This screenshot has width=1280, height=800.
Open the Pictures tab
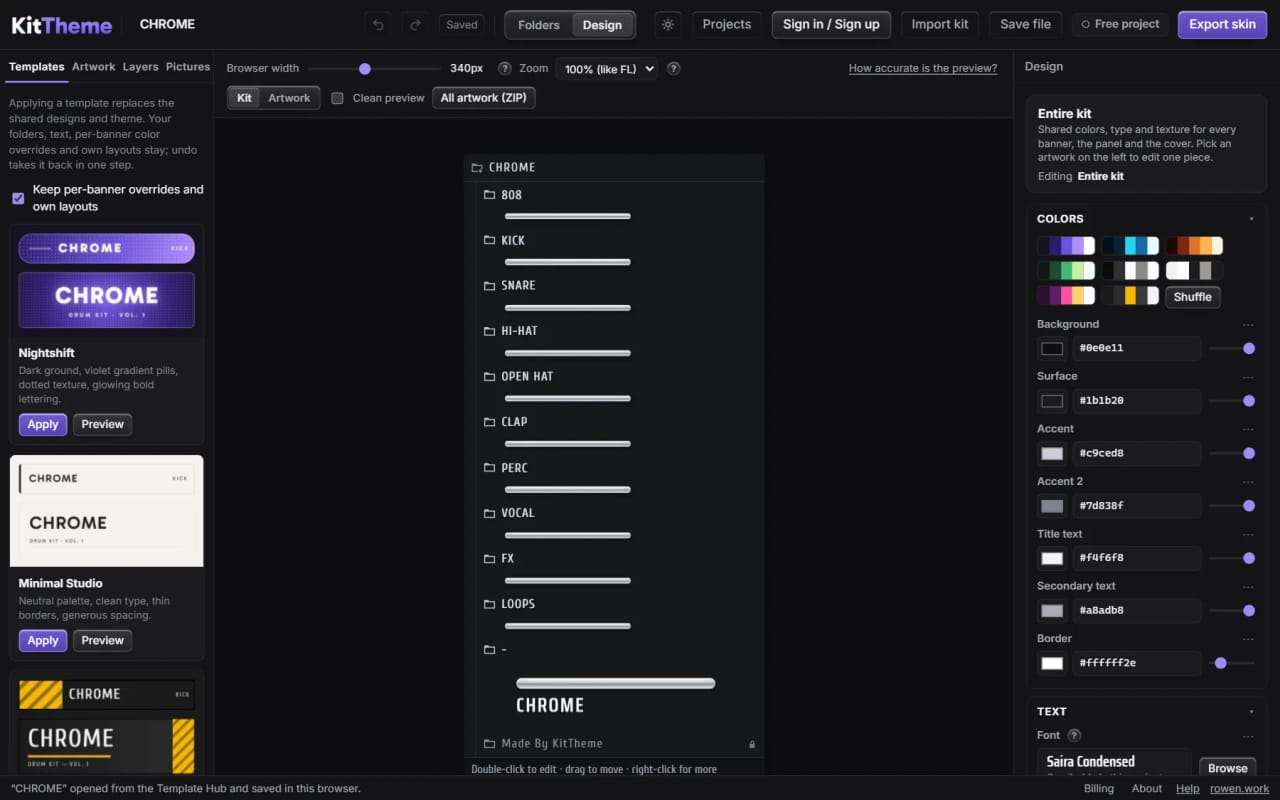[x=188, y=67]
